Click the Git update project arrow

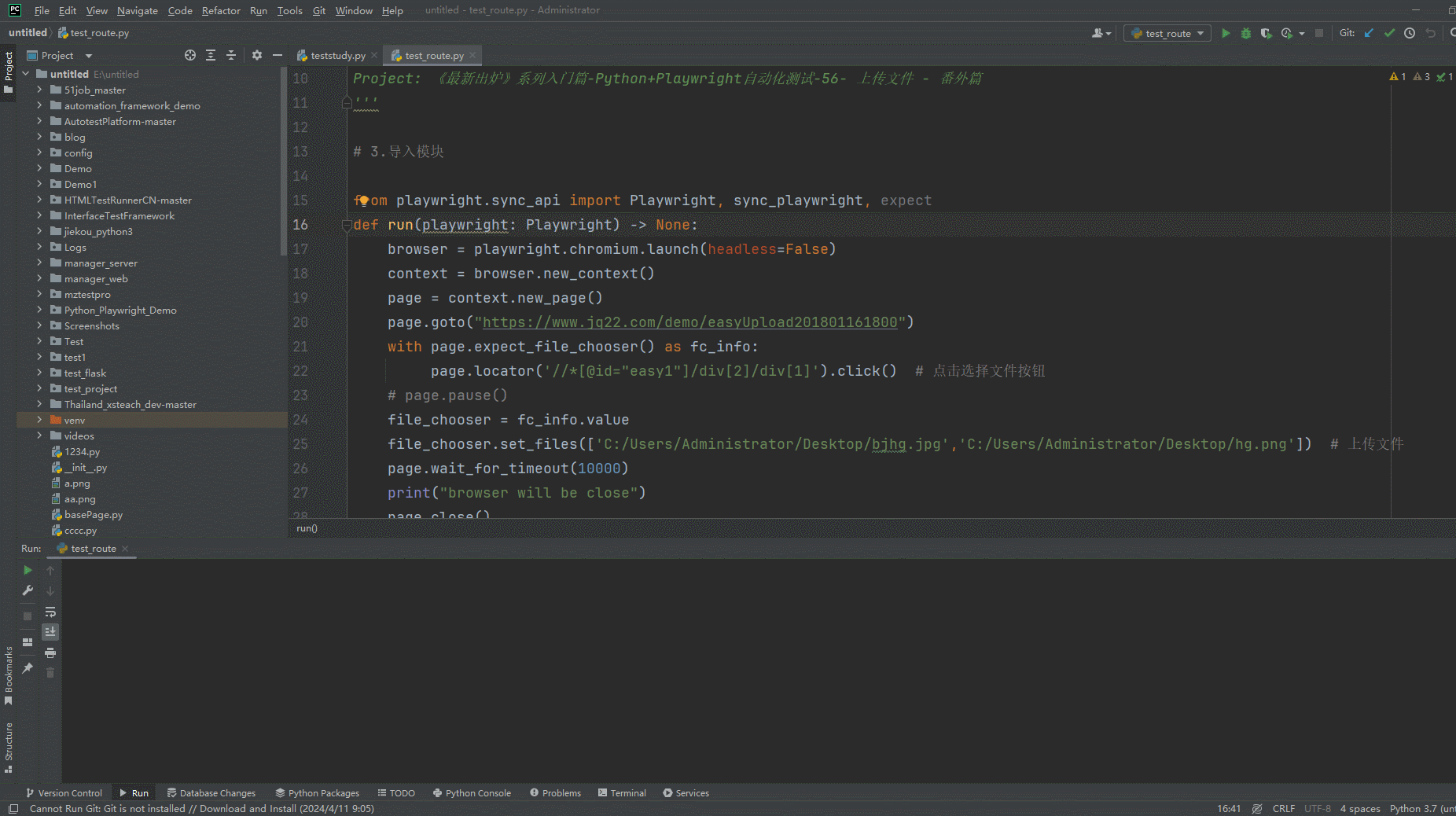tap(1369, 33)
